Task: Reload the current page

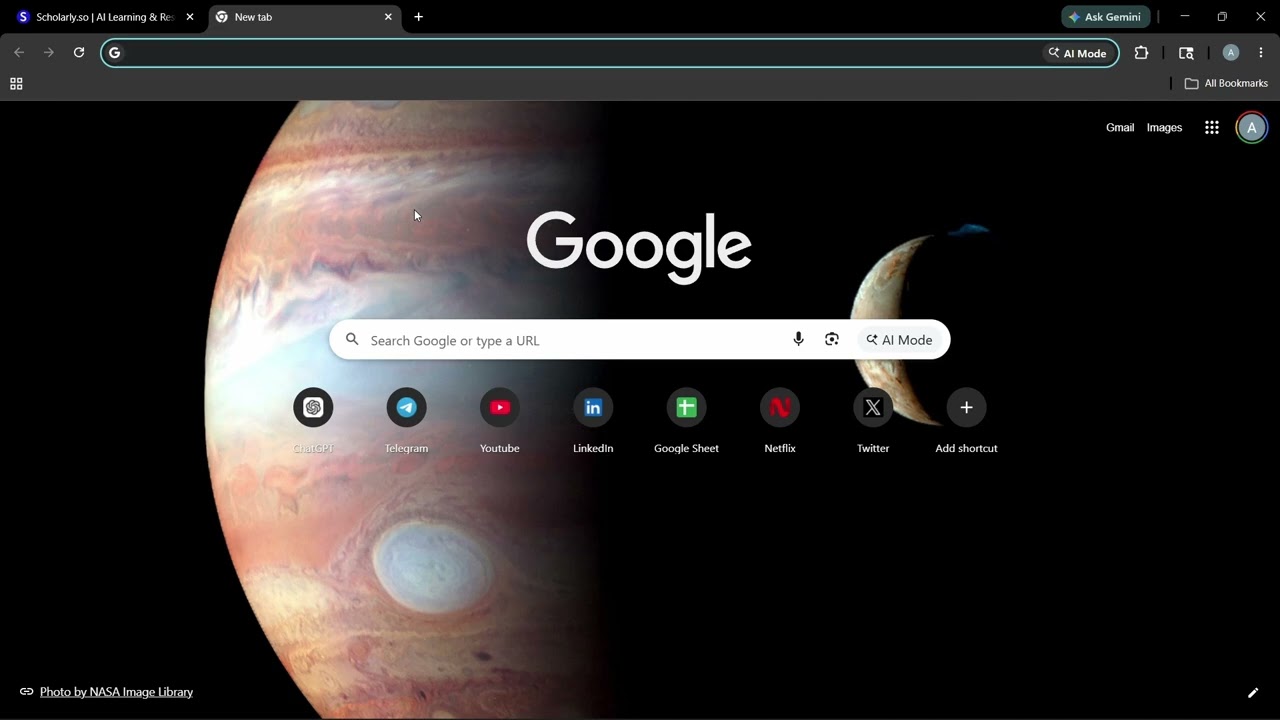Action: pyautogui.click(x=79, y=52)
